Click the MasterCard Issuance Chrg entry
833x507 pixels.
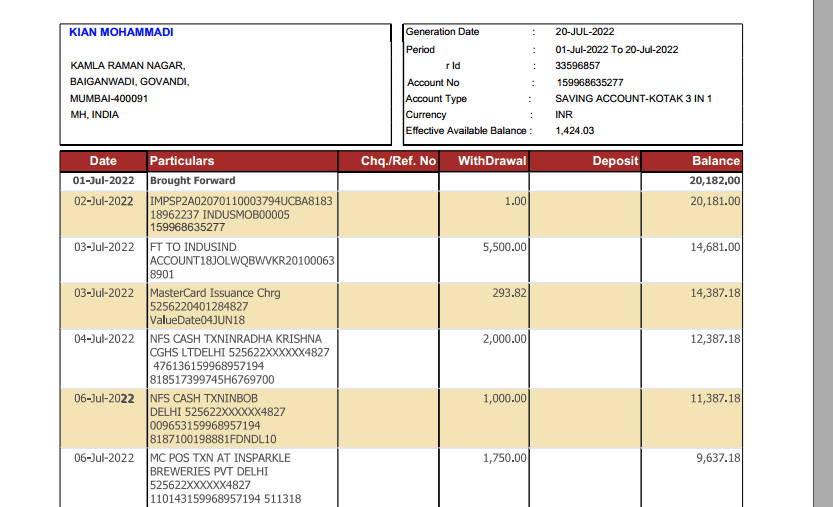pos(215,293)
